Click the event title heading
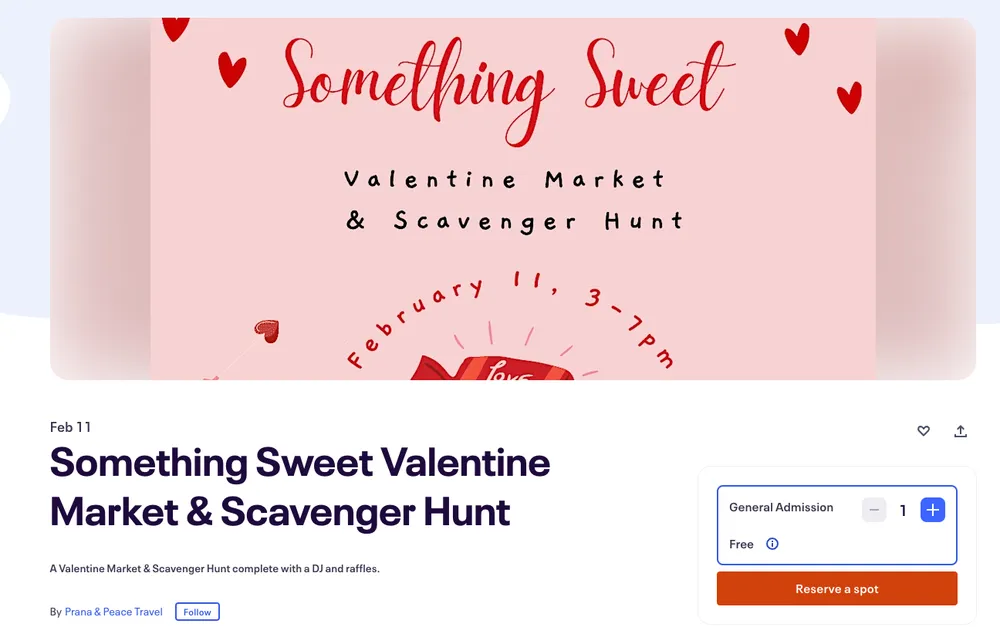 tap(300, 487)
